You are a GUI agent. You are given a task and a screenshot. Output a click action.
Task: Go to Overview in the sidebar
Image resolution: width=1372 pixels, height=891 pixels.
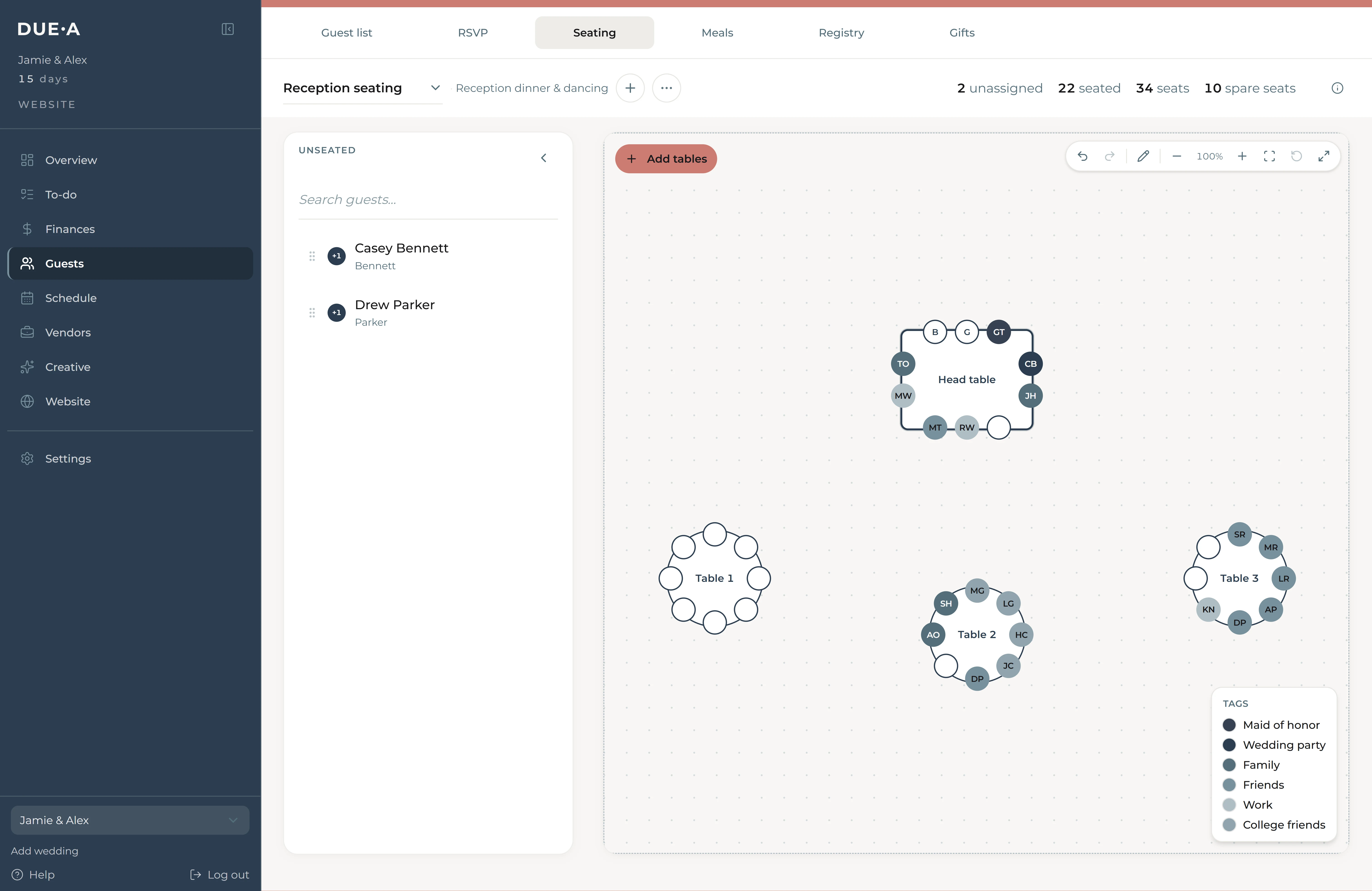tap(130, 160)
